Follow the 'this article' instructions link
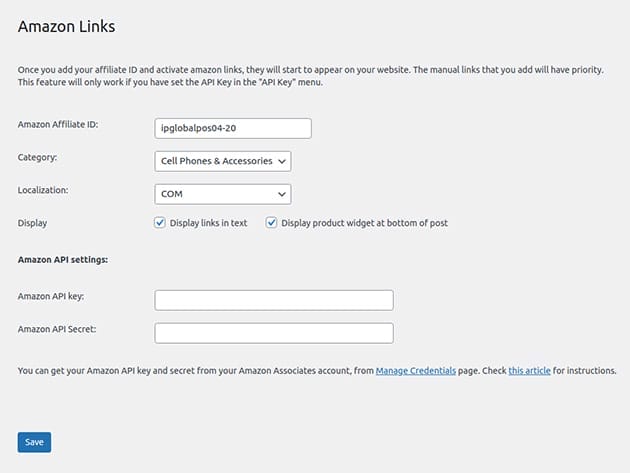Viewport: 630px width, 473px height. click(529, 371)
